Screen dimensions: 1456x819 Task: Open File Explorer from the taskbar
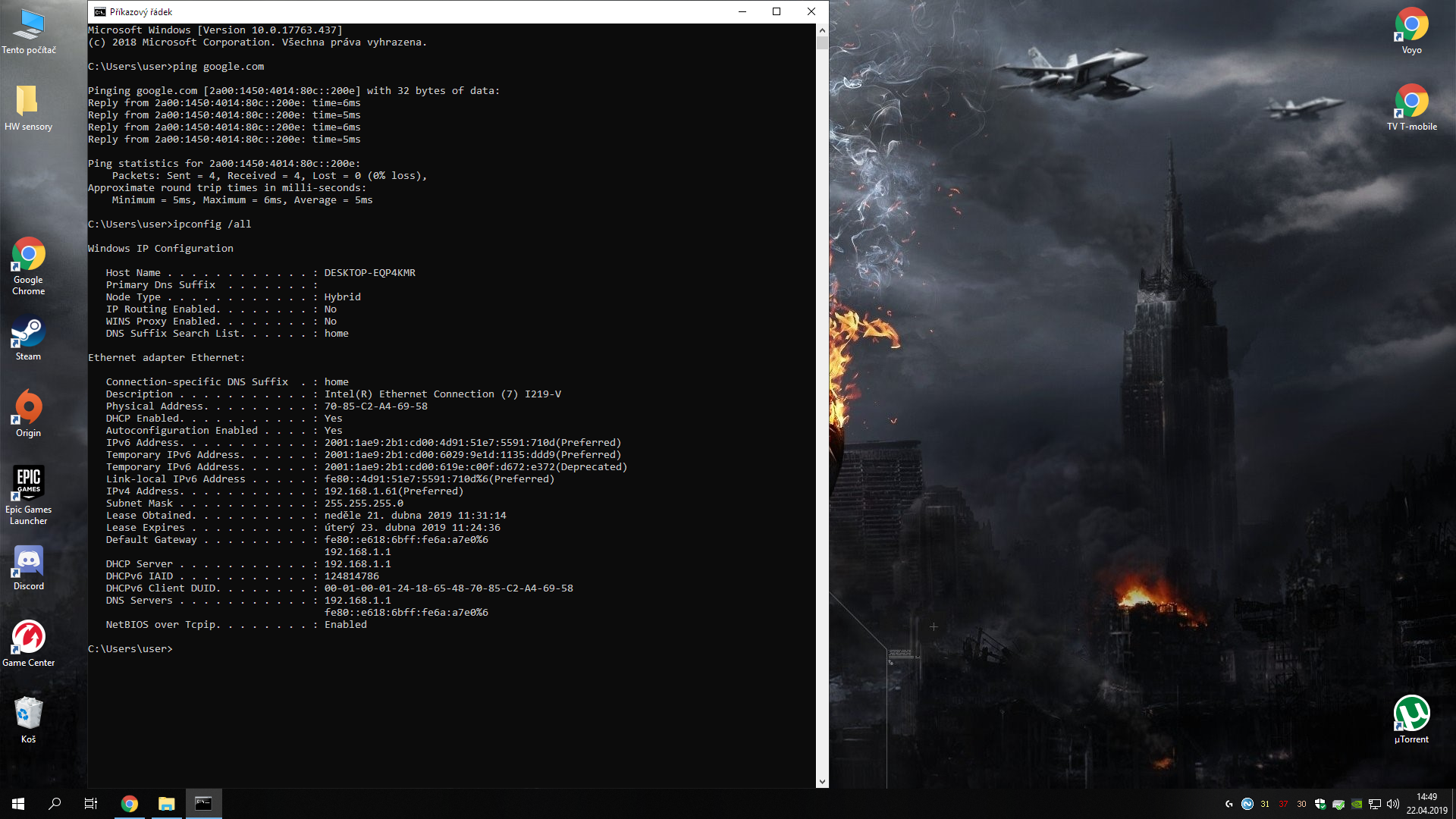point(166,804)
